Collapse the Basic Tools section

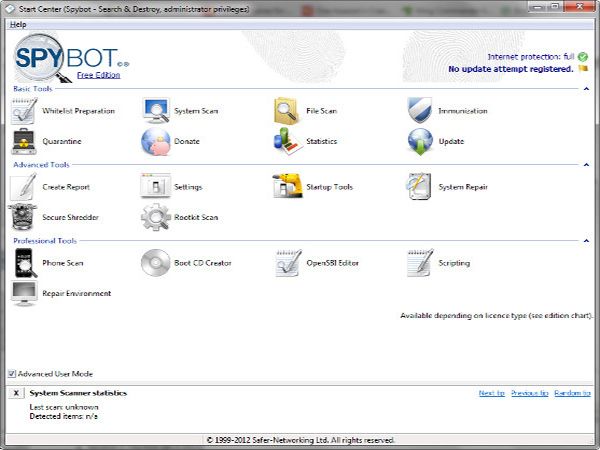[x=586, y=89]
